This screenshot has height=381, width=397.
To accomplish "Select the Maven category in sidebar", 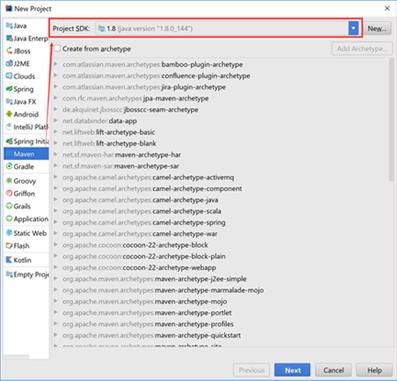I will coord(26,154).
